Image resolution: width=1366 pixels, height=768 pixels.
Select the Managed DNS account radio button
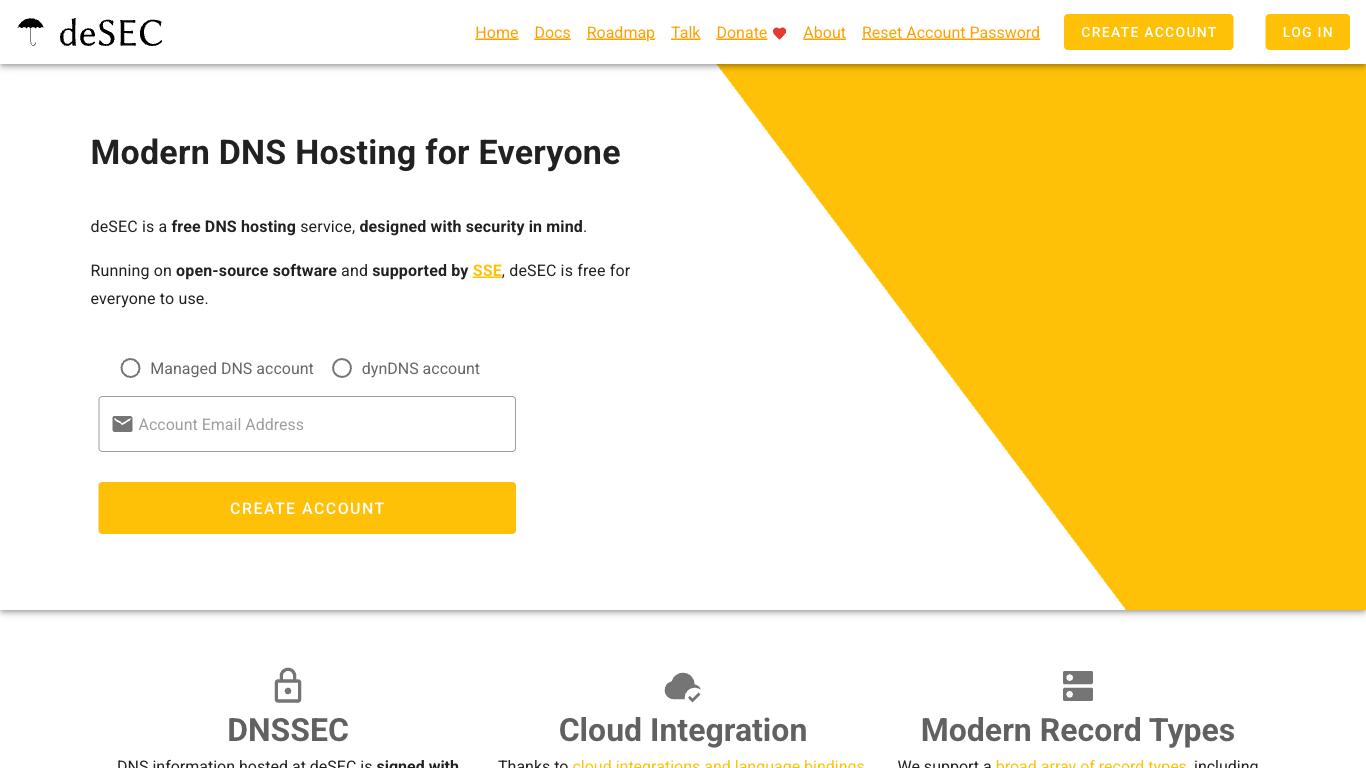[130, 368]
